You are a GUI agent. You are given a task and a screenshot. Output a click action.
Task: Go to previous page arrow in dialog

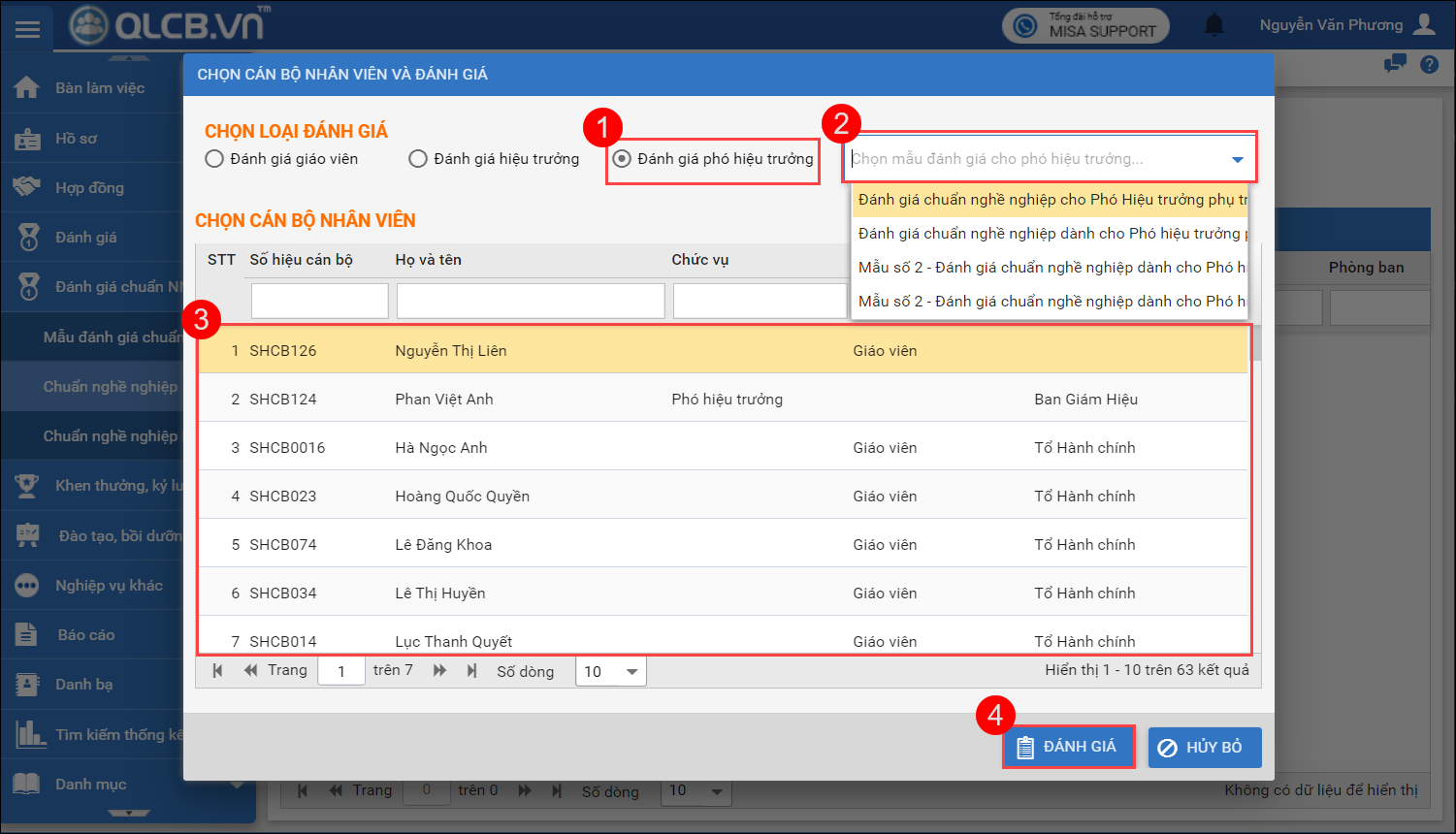250,671
